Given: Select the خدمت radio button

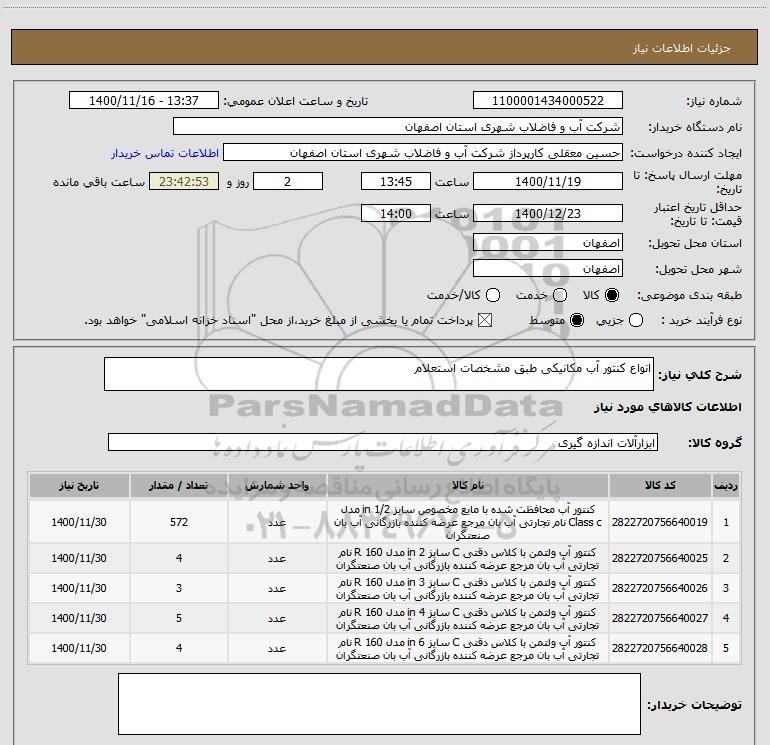Looking at the screenshot, I should (x=560, y=295).
